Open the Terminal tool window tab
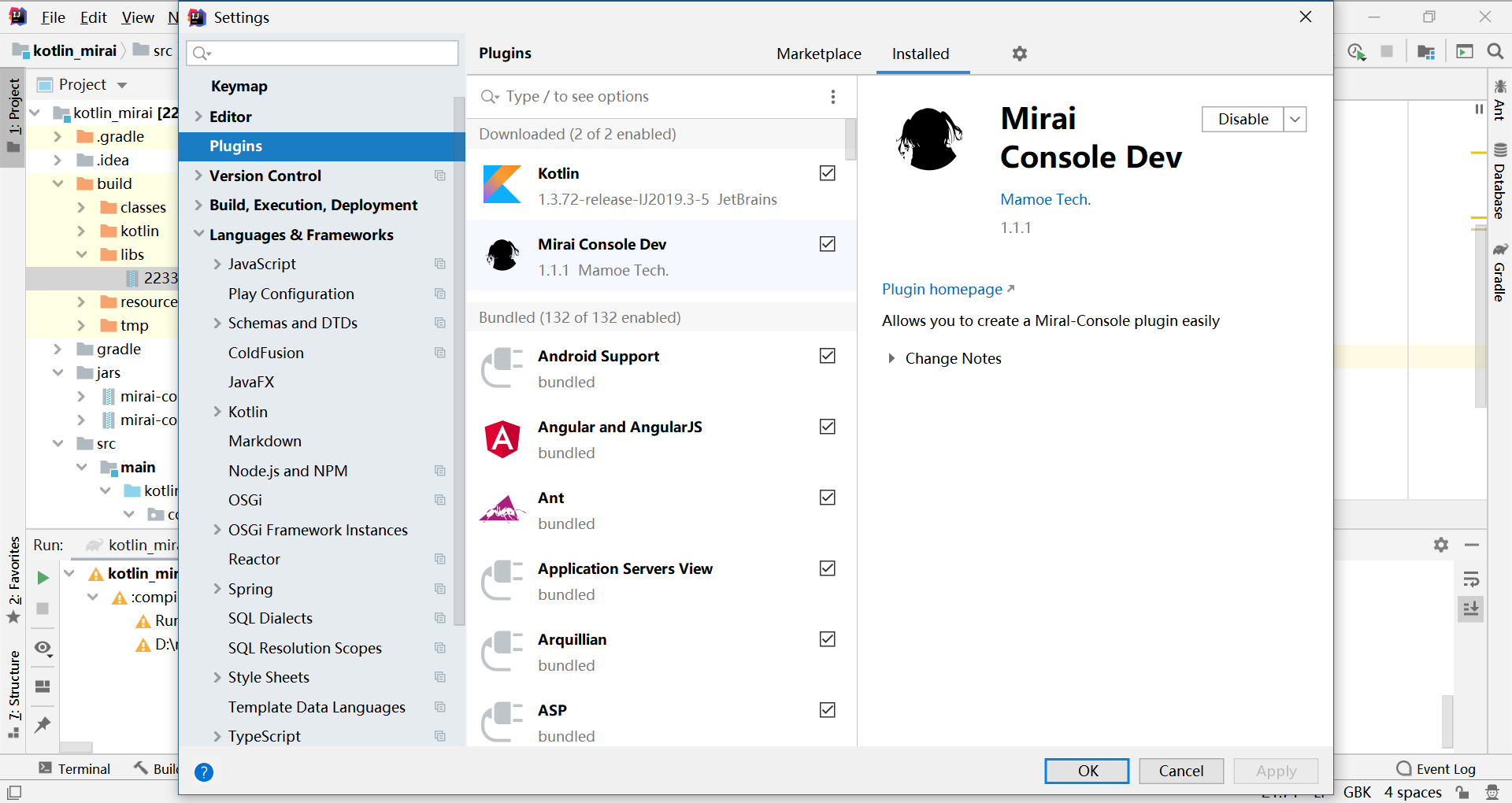Image resolution: width=1512 pixels, height=803 pixels. pos(75,769)
